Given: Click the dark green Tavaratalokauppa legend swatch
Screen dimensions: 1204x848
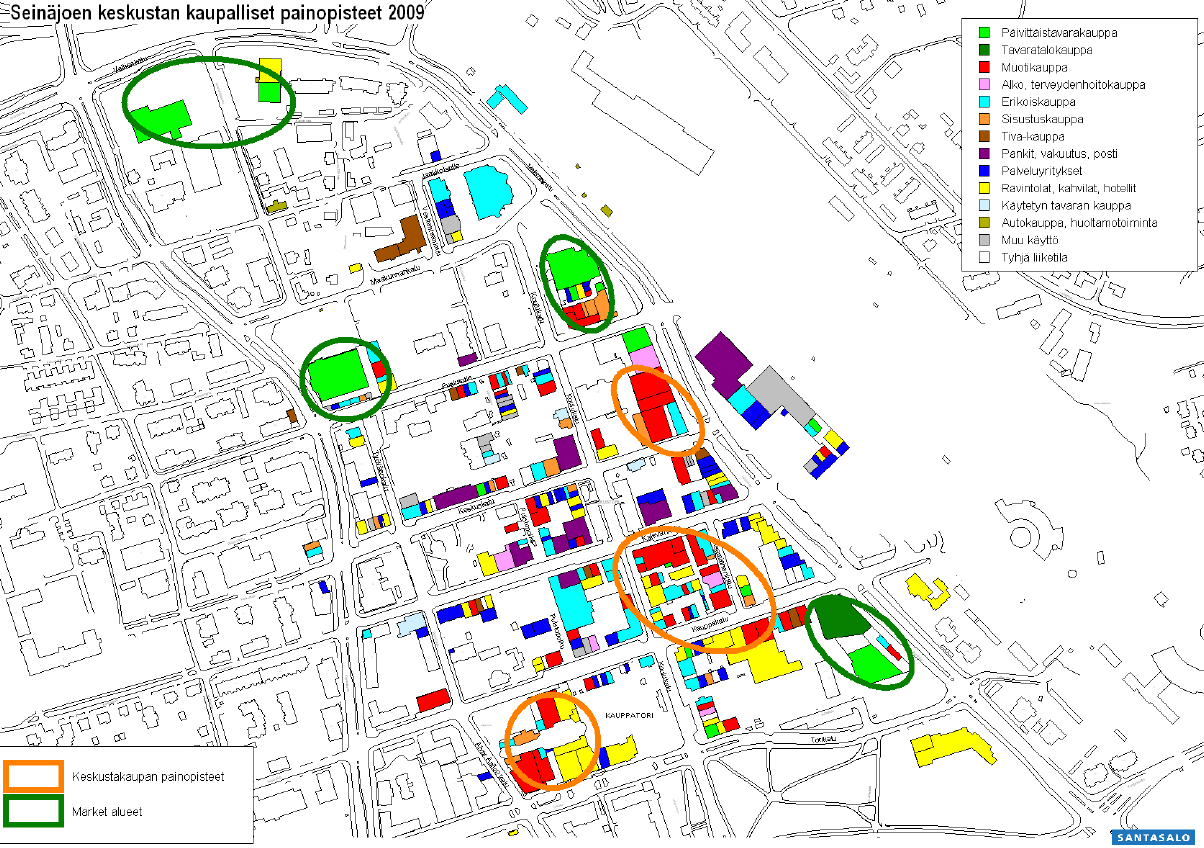Looking at the screenshot, I should point(984,49).
